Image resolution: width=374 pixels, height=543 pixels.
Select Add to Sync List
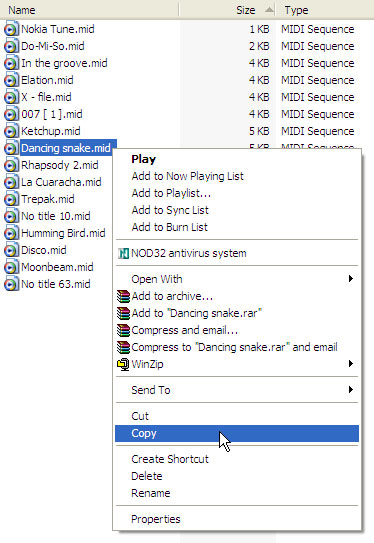click(237, 210)
